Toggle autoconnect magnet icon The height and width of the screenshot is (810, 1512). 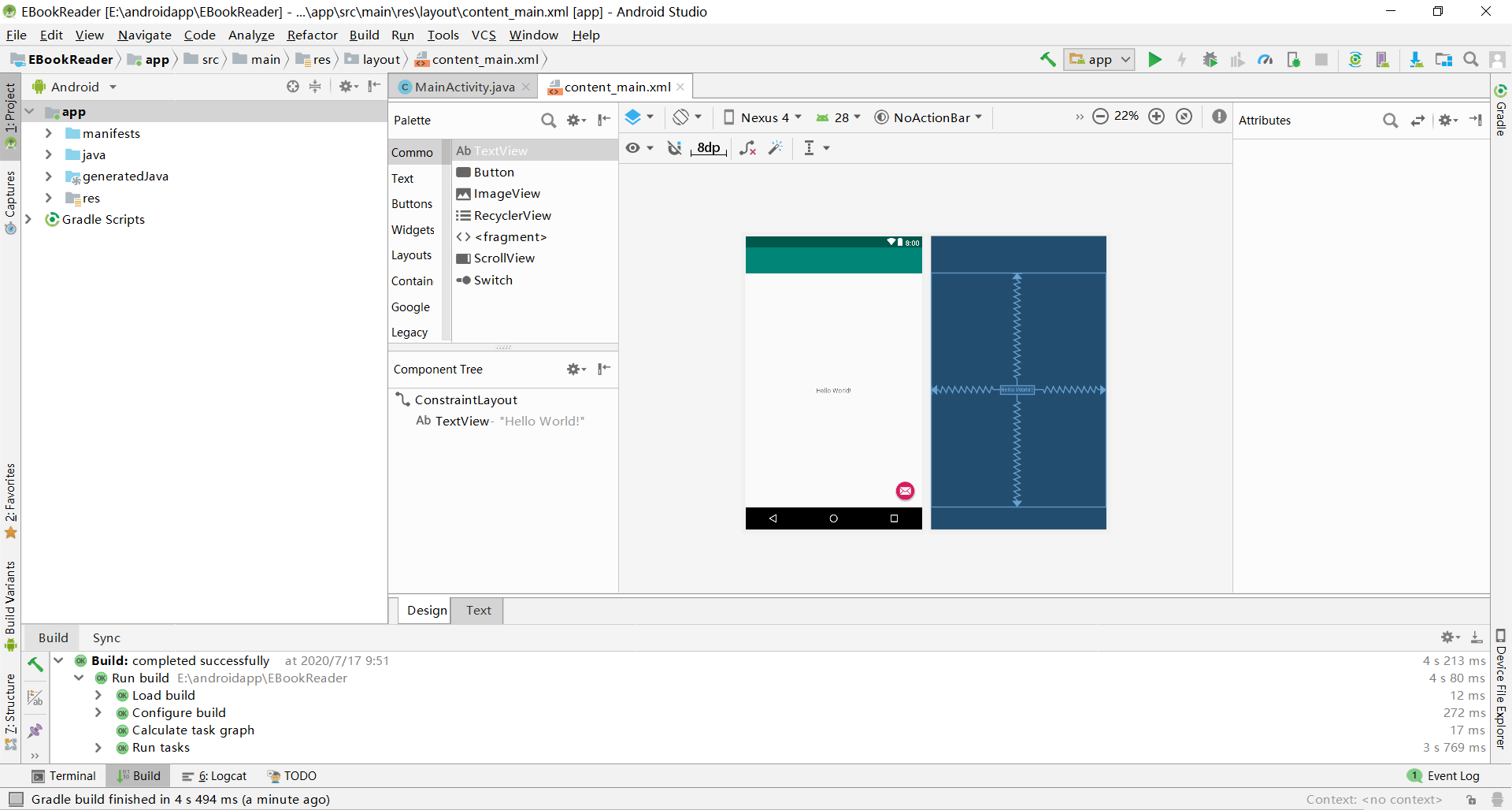(675, 148)
